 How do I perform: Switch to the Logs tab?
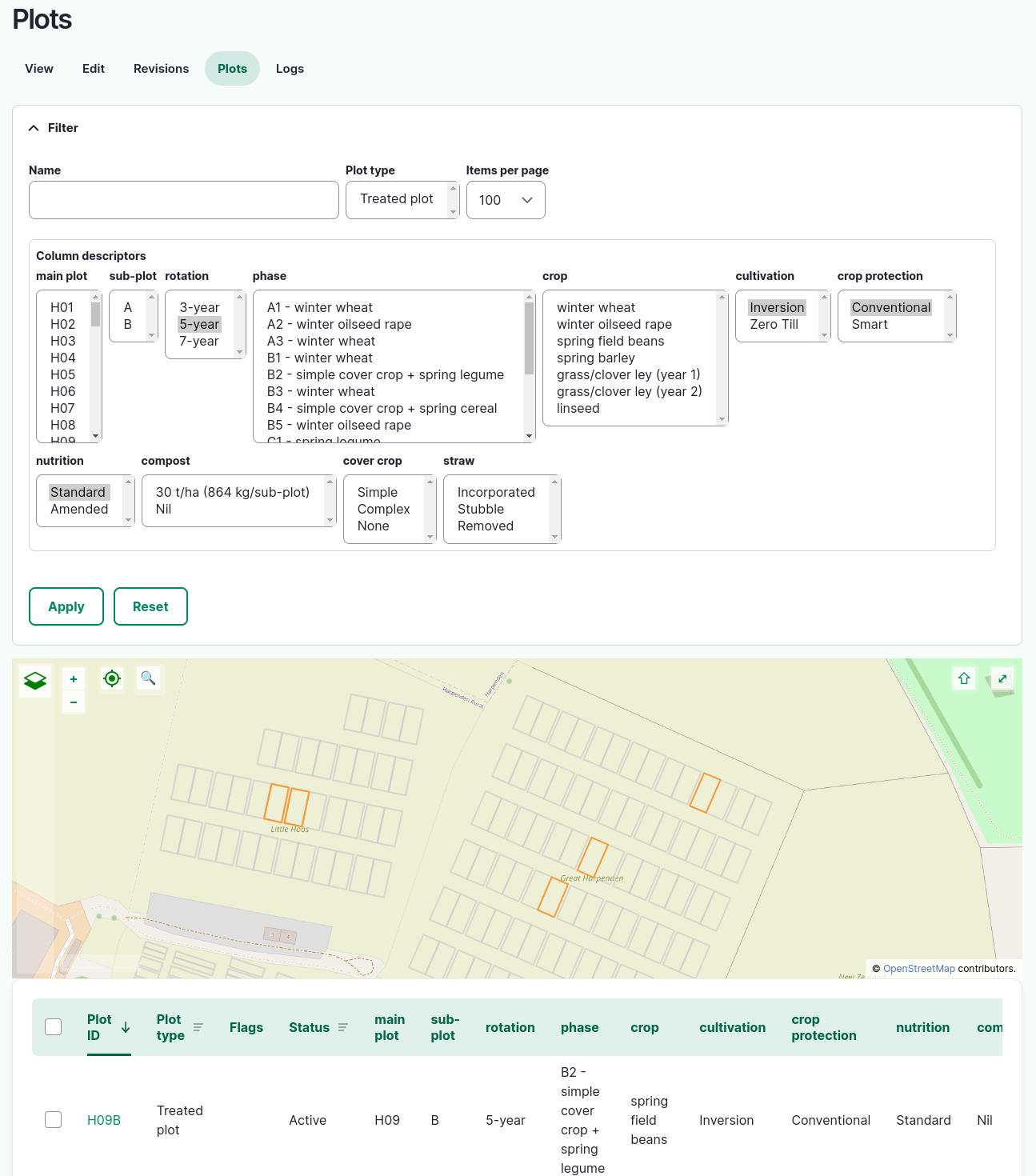[x=290, y=69]
